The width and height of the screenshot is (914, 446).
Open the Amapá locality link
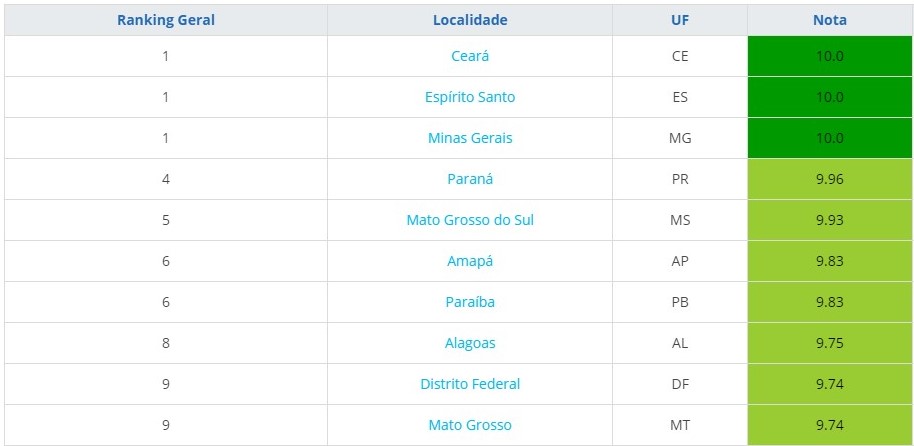[470, 261]
